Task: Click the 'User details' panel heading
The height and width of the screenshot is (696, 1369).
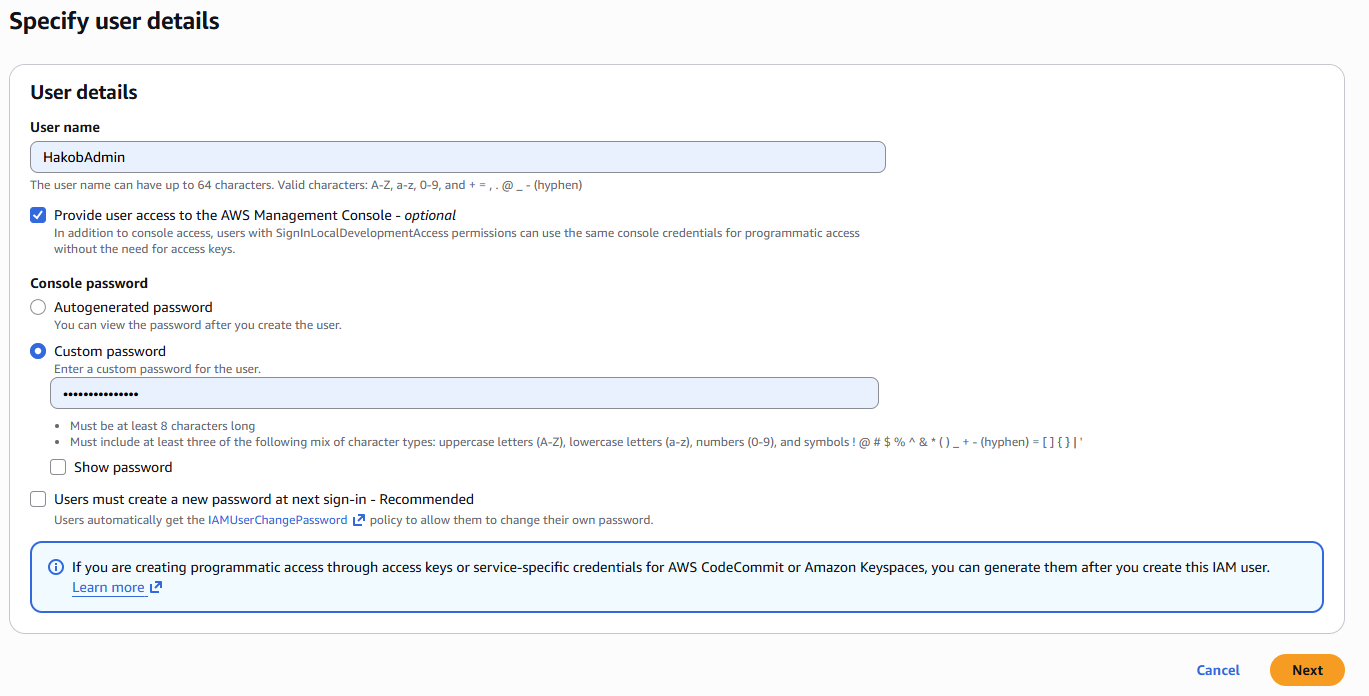Action: [x=84, y=92]
